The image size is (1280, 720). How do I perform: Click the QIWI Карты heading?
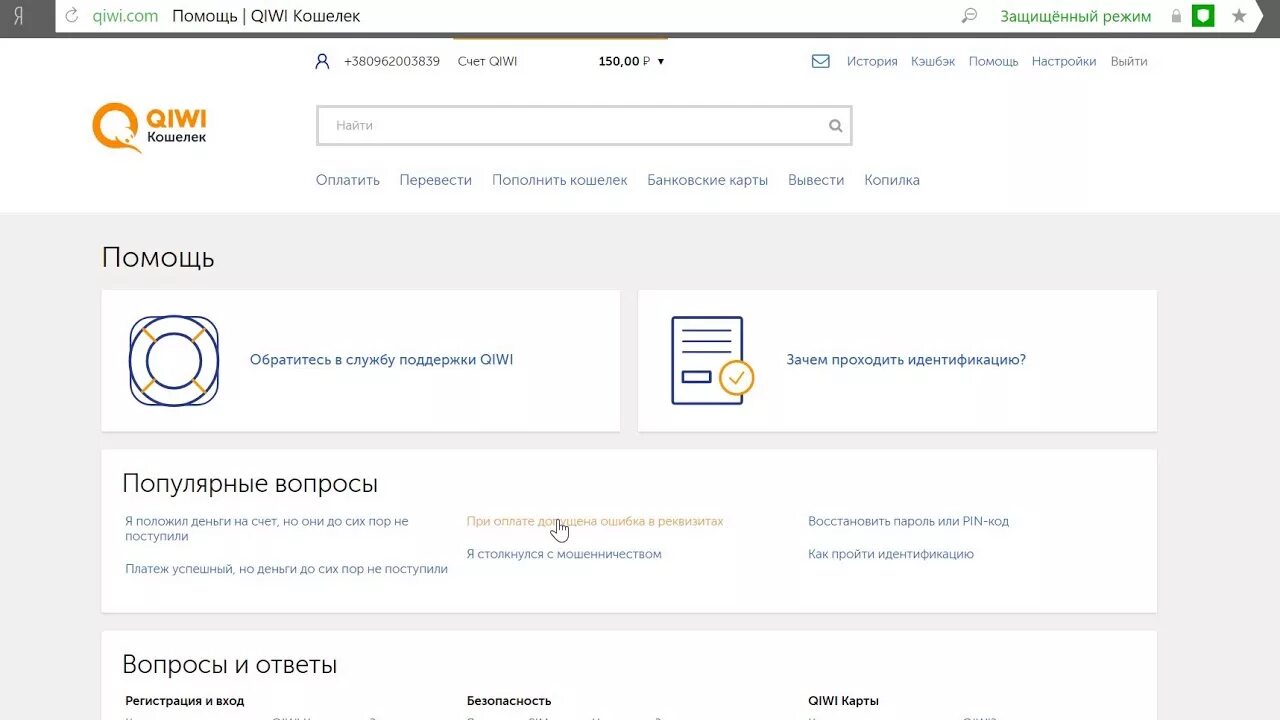coord(843,701)
